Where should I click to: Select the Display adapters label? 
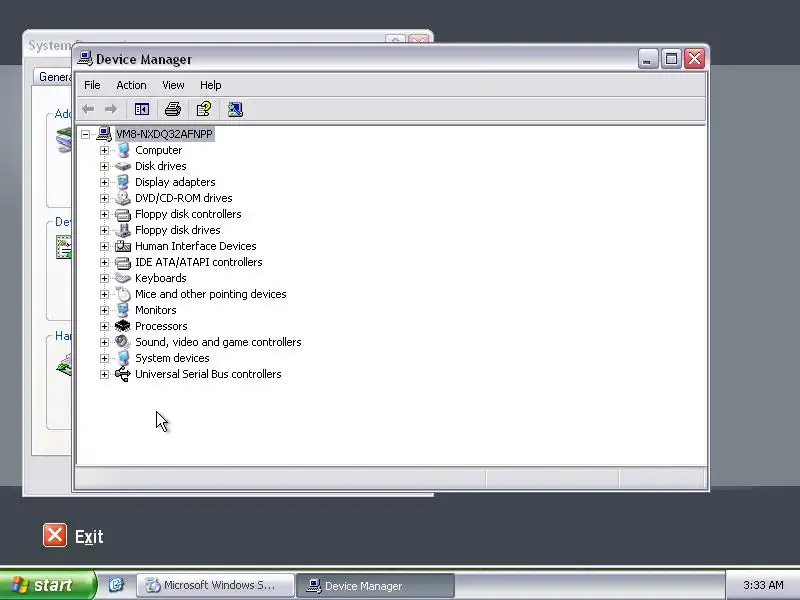point(175,182)
